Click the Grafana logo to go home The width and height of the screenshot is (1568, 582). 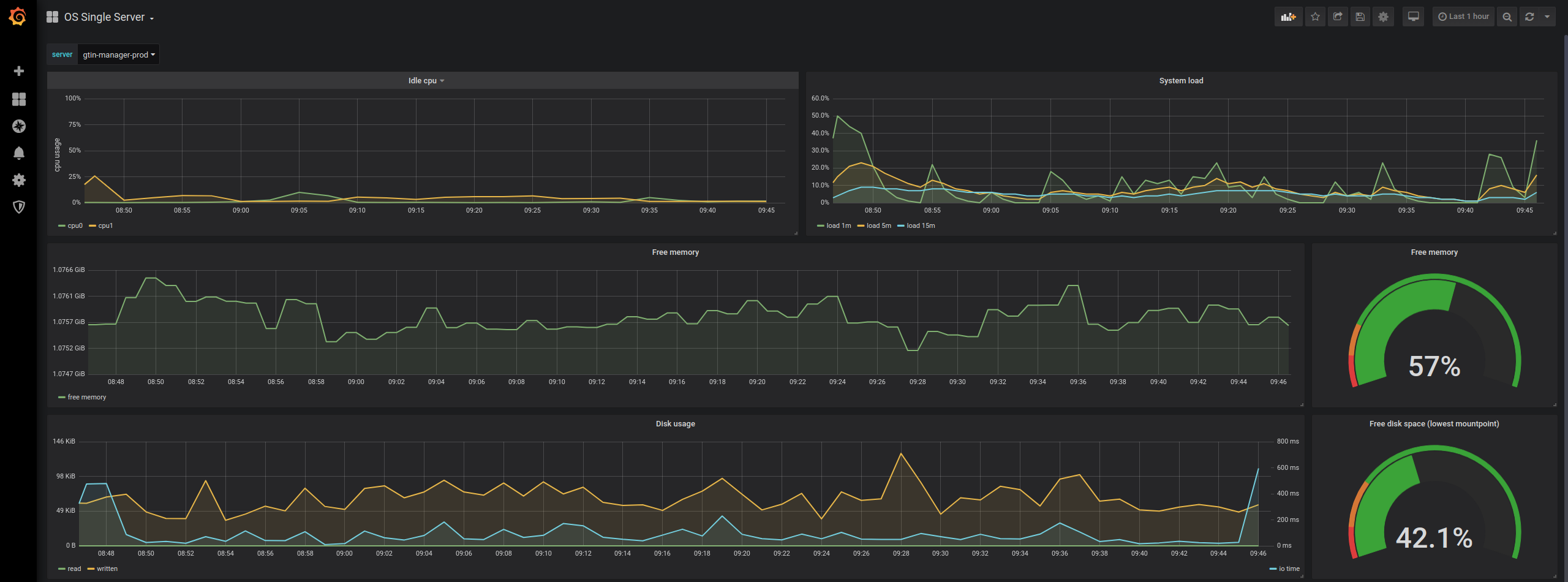18,17
